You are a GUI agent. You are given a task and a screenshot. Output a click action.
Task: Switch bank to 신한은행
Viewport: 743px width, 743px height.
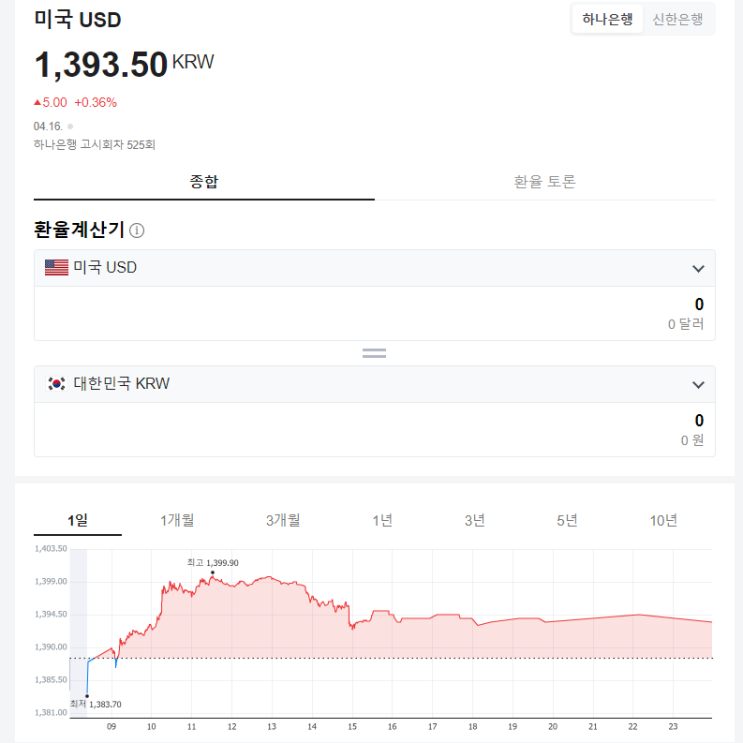coord(678,19)
